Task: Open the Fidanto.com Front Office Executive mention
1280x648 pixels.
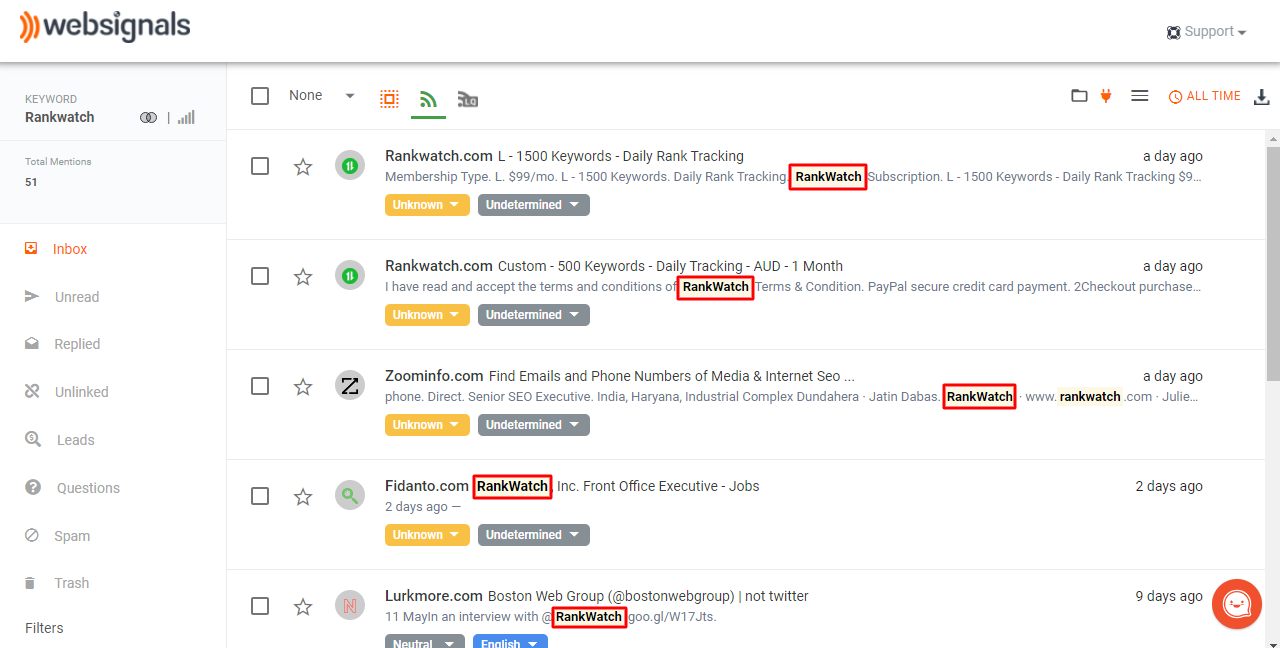Action: point(572,486)
